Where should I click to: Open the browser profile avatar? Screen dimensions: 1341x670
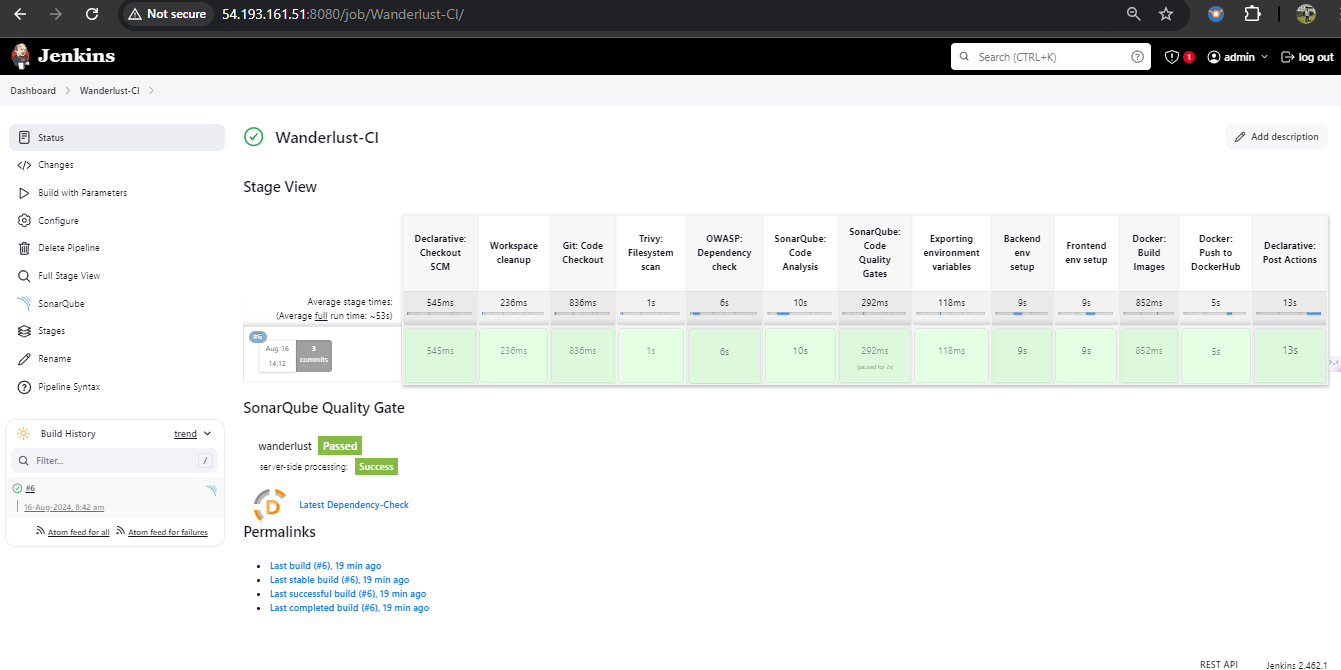click(x=1306, y=14)
